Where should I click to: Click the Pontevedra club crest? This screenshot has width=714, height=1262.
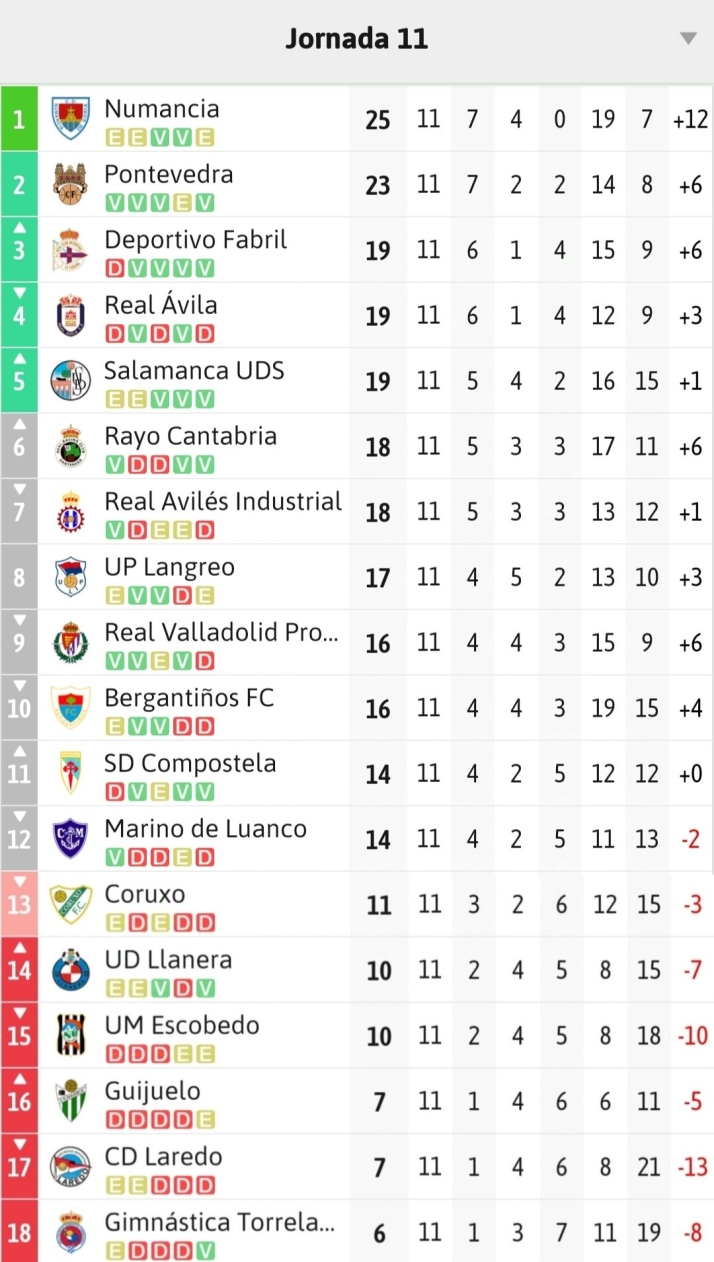pyautogui.click(x=70, y=185)
